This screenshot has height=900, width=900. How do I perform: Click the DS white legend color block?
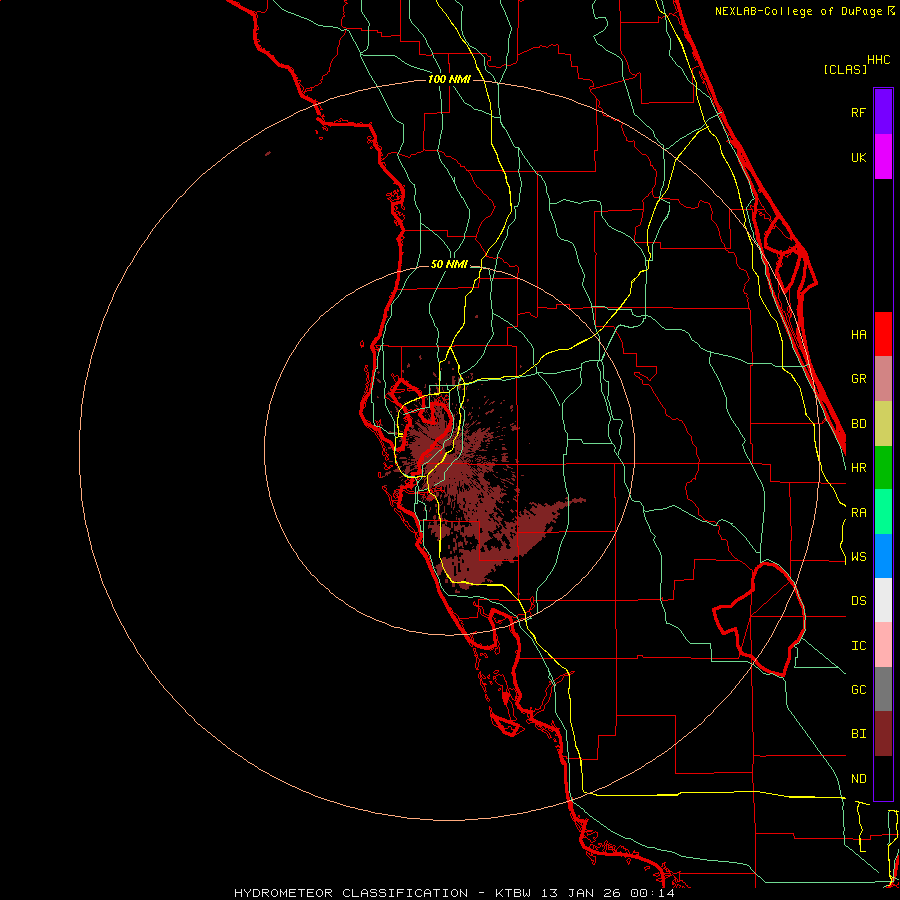(883, 600)
